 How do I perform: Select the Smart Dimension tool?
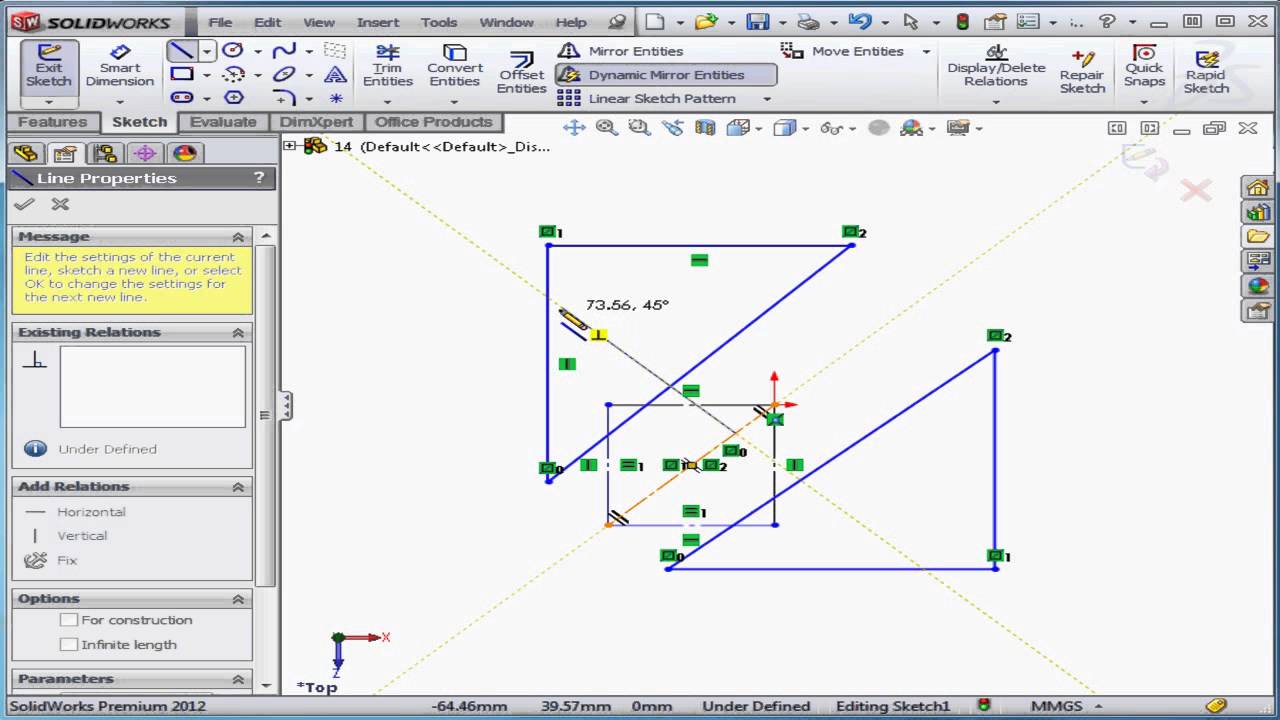119,67
